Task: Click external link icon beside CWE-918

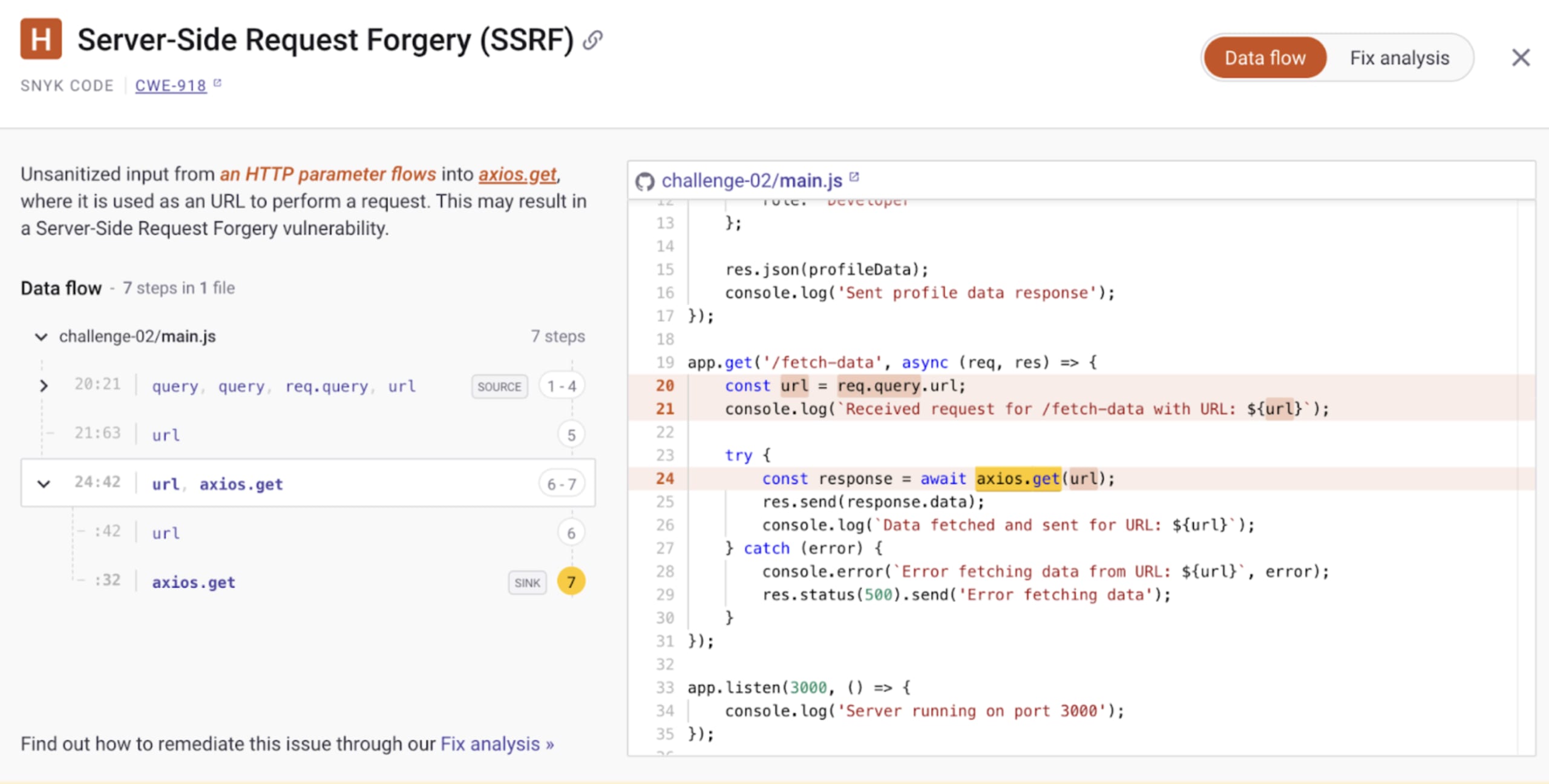Action: point(217,83)
